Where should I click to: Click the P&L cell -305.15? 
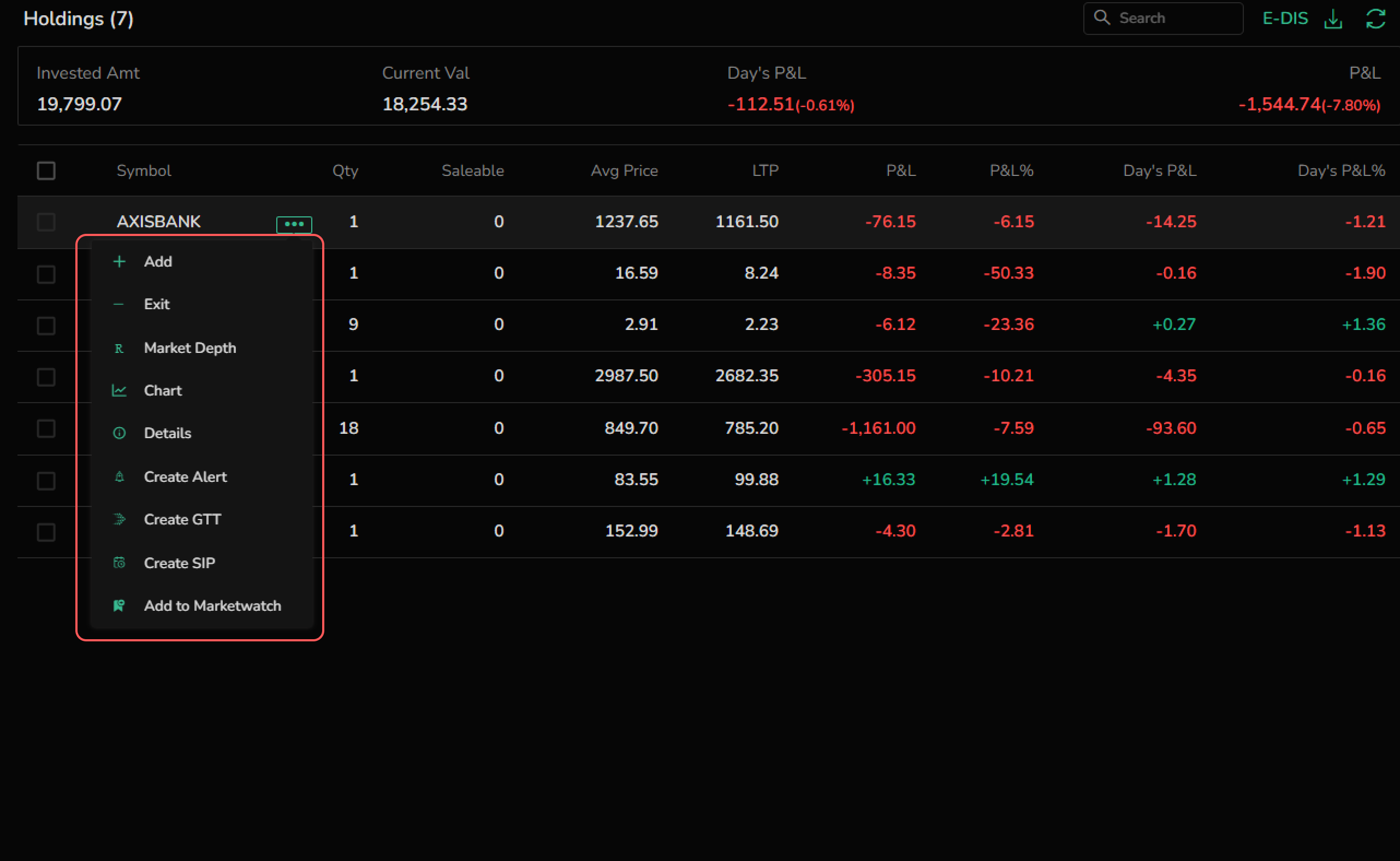pos(885,375)
